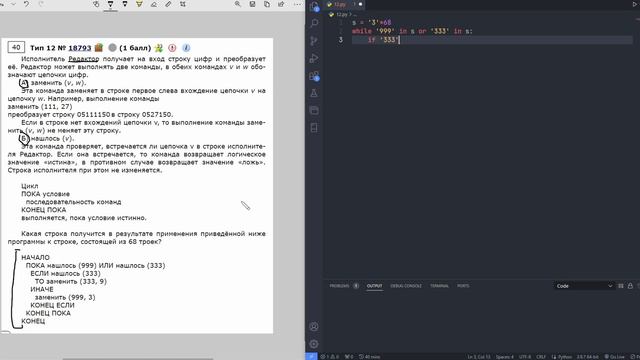Run Python file with play button

pos(635,4)
